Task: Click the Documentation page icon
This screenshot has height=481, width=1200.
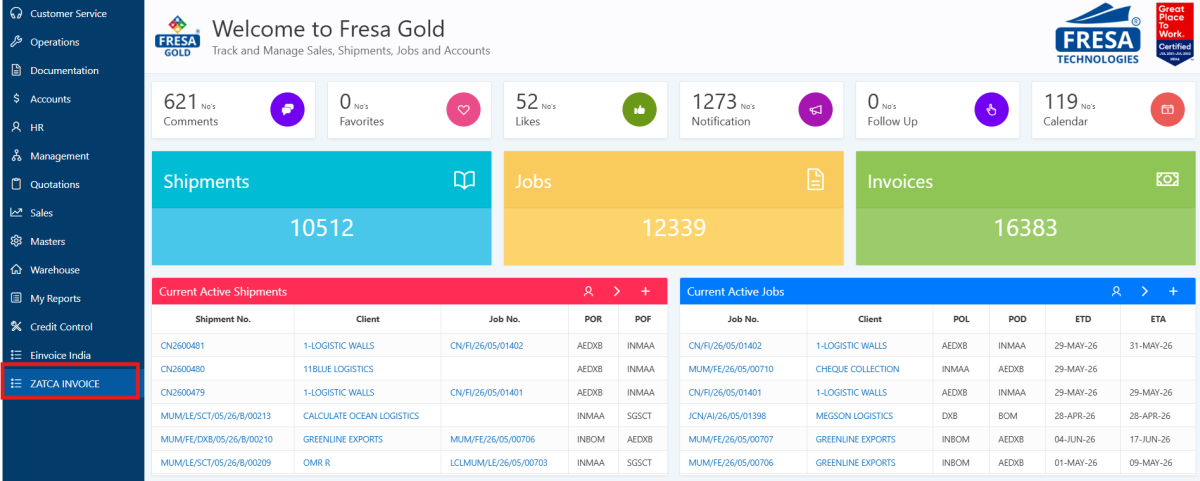Action: pyautogui.click(x=16, y=70)
